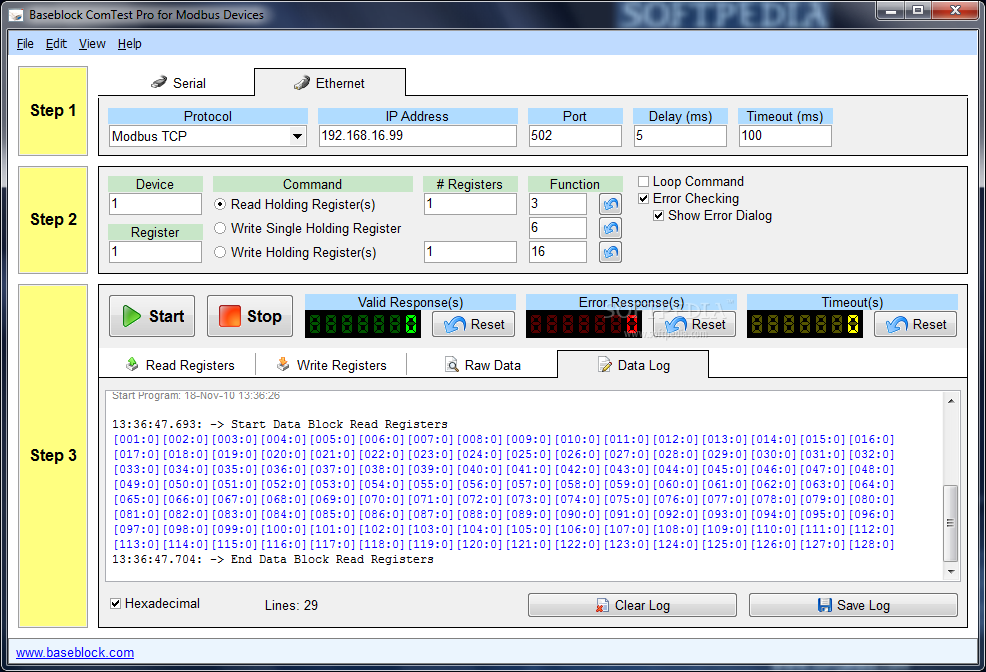The width and height of the screenshot is (986, 672).
Task: Reset function code 3 icon button
Action: click(610, 204)
